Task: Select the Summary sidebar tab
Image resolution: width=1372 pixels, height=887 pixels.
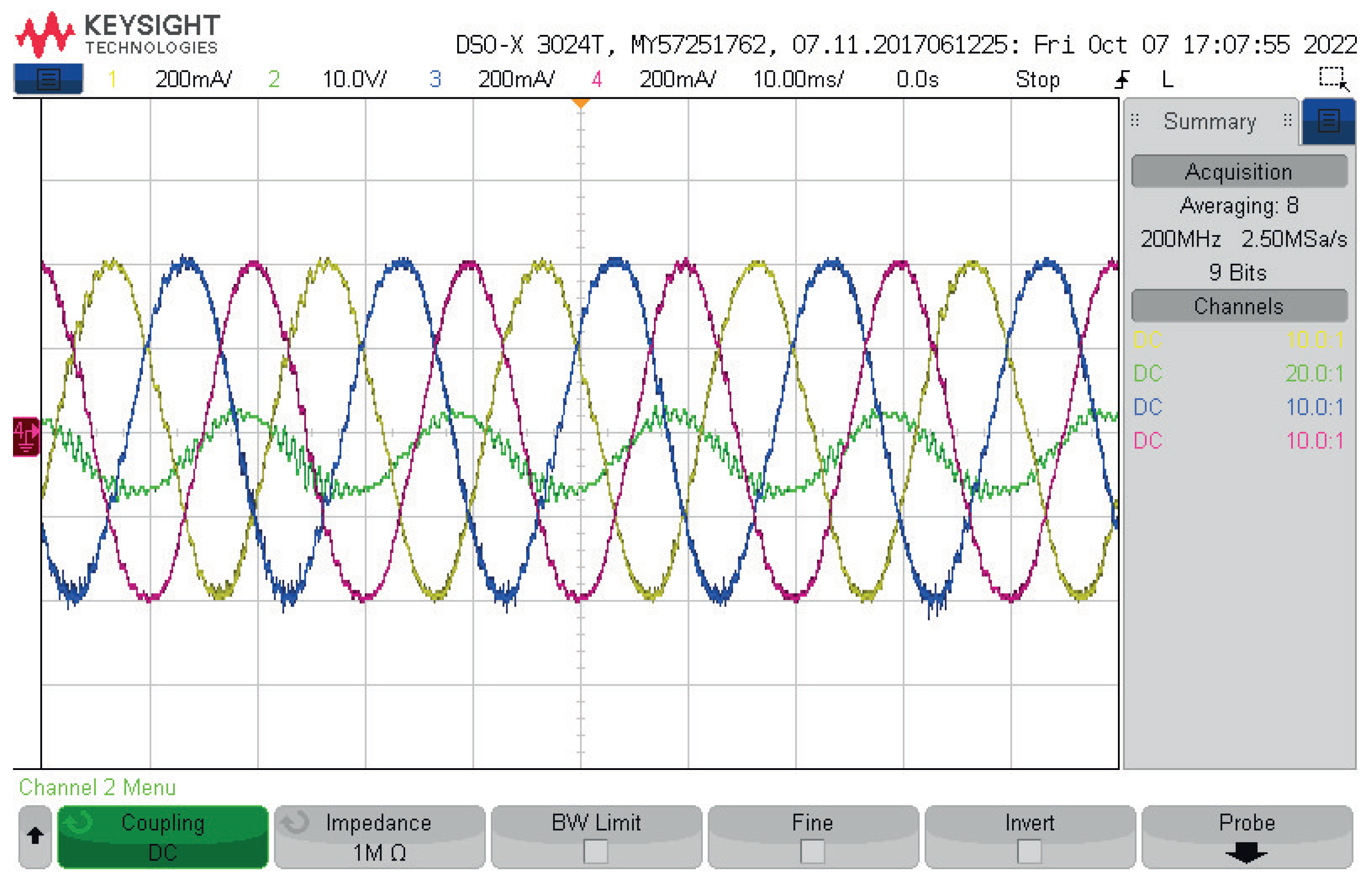Action: click(1210, 122)
